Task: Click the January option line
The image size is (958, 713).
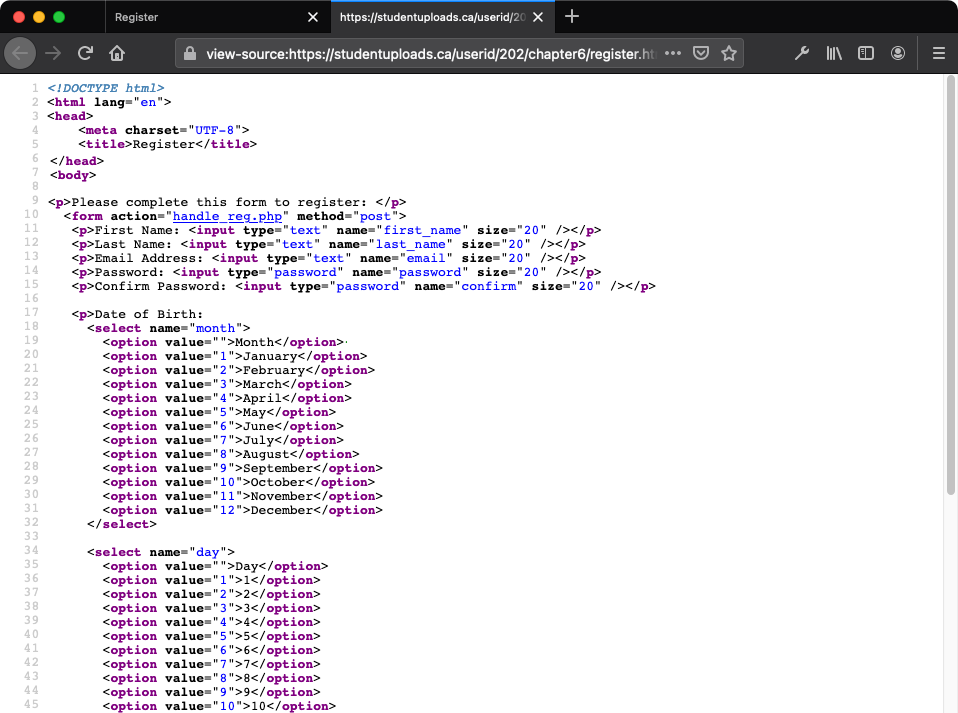Action: pos(235,356)
